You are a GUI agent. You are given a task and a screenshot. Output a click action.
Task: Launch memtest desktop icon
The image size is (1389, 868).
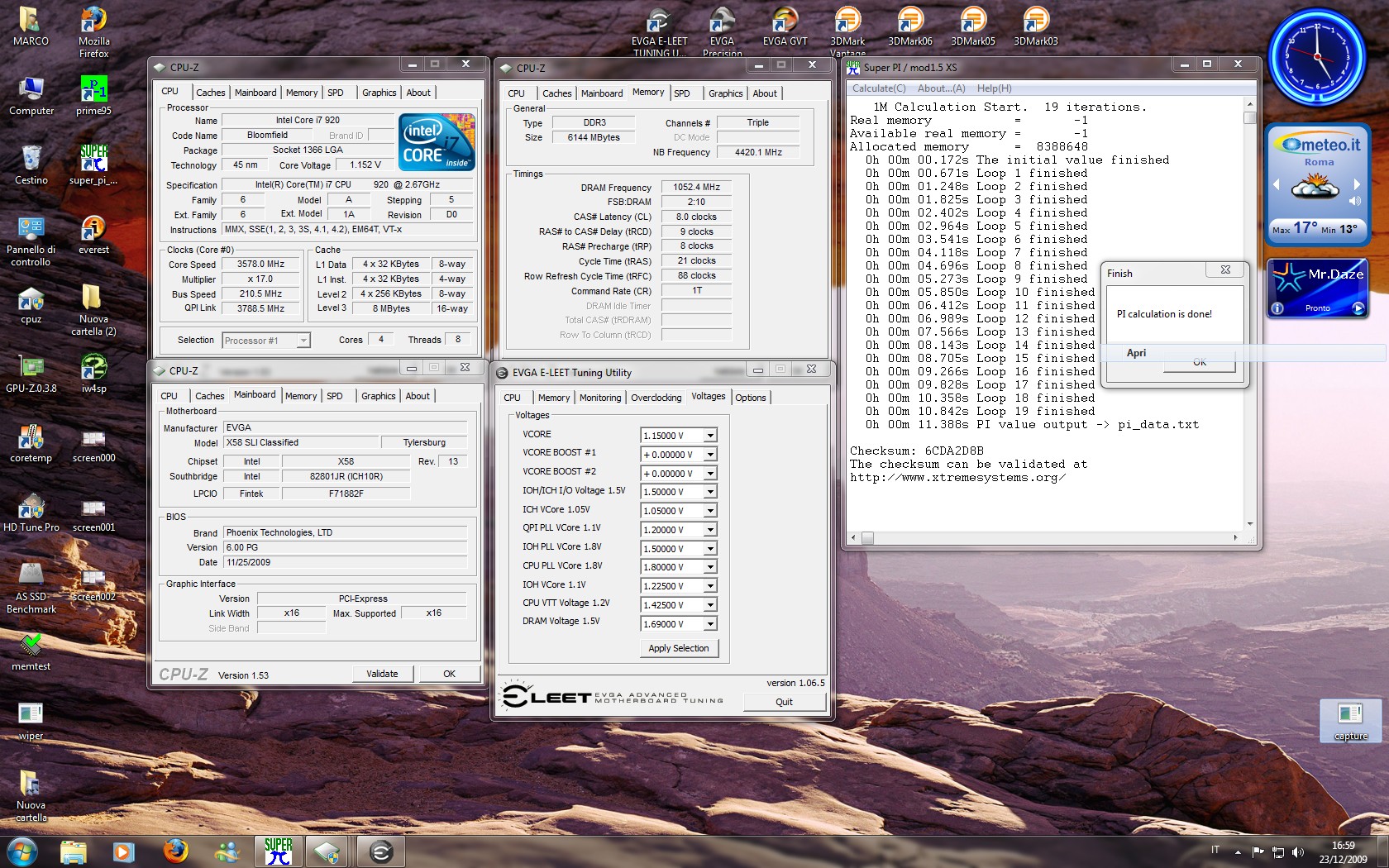coord(31,651)
